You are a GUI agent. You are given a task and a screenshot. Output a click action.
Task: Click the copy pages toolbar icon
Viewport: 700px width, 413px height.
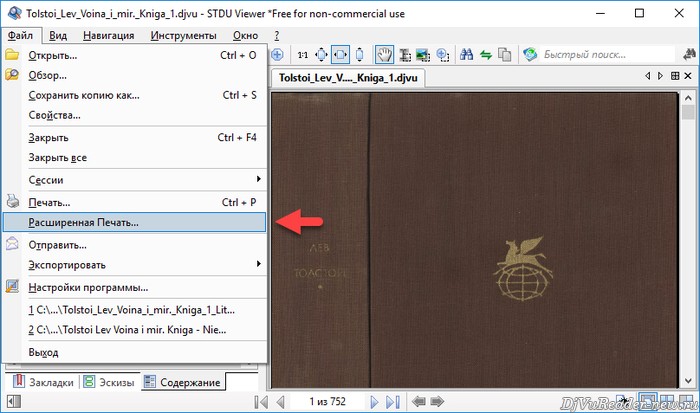click(504, 55)
